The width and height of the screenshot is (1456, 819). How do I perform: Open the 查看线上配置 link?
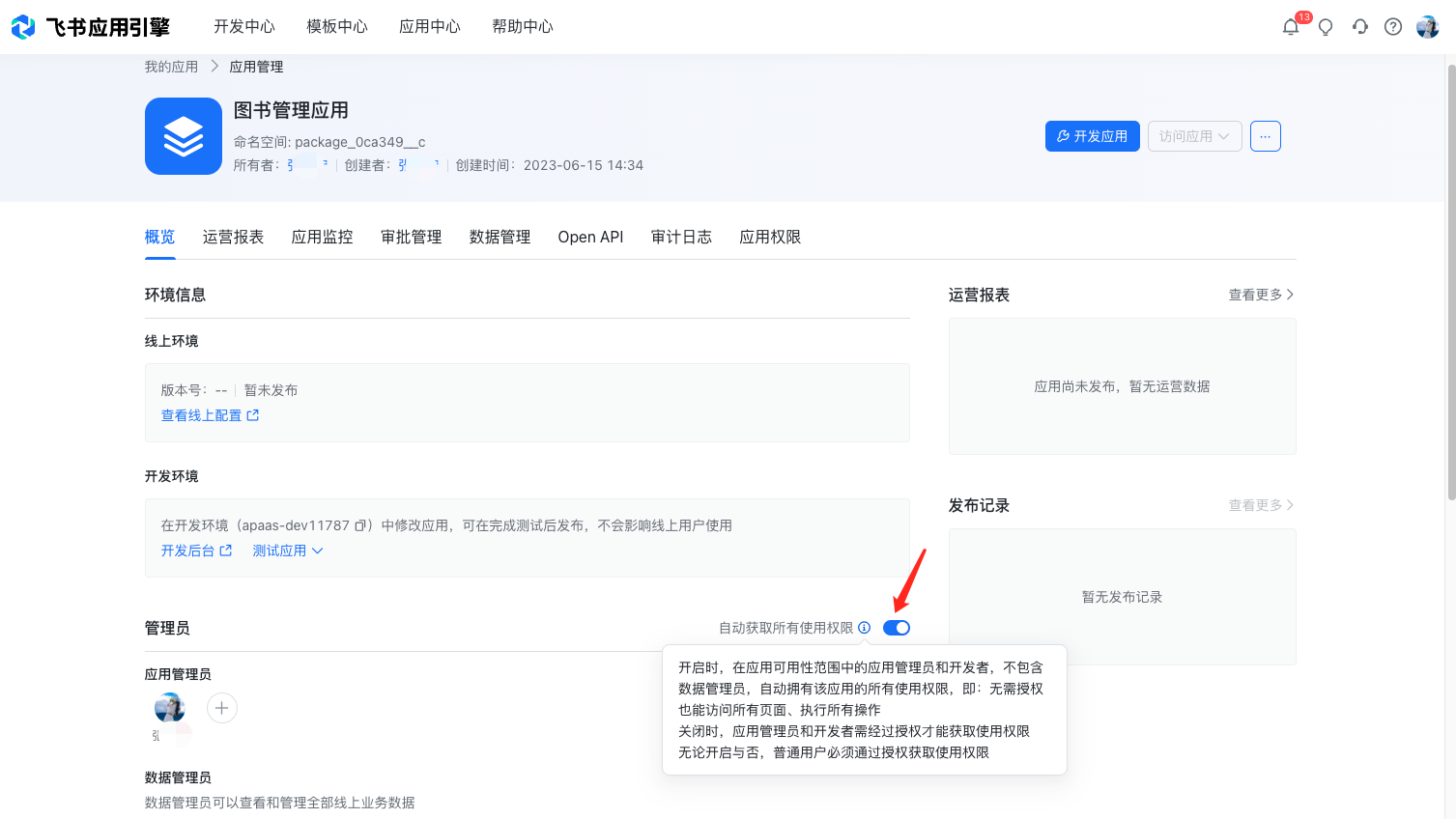[x=210, y=415]
